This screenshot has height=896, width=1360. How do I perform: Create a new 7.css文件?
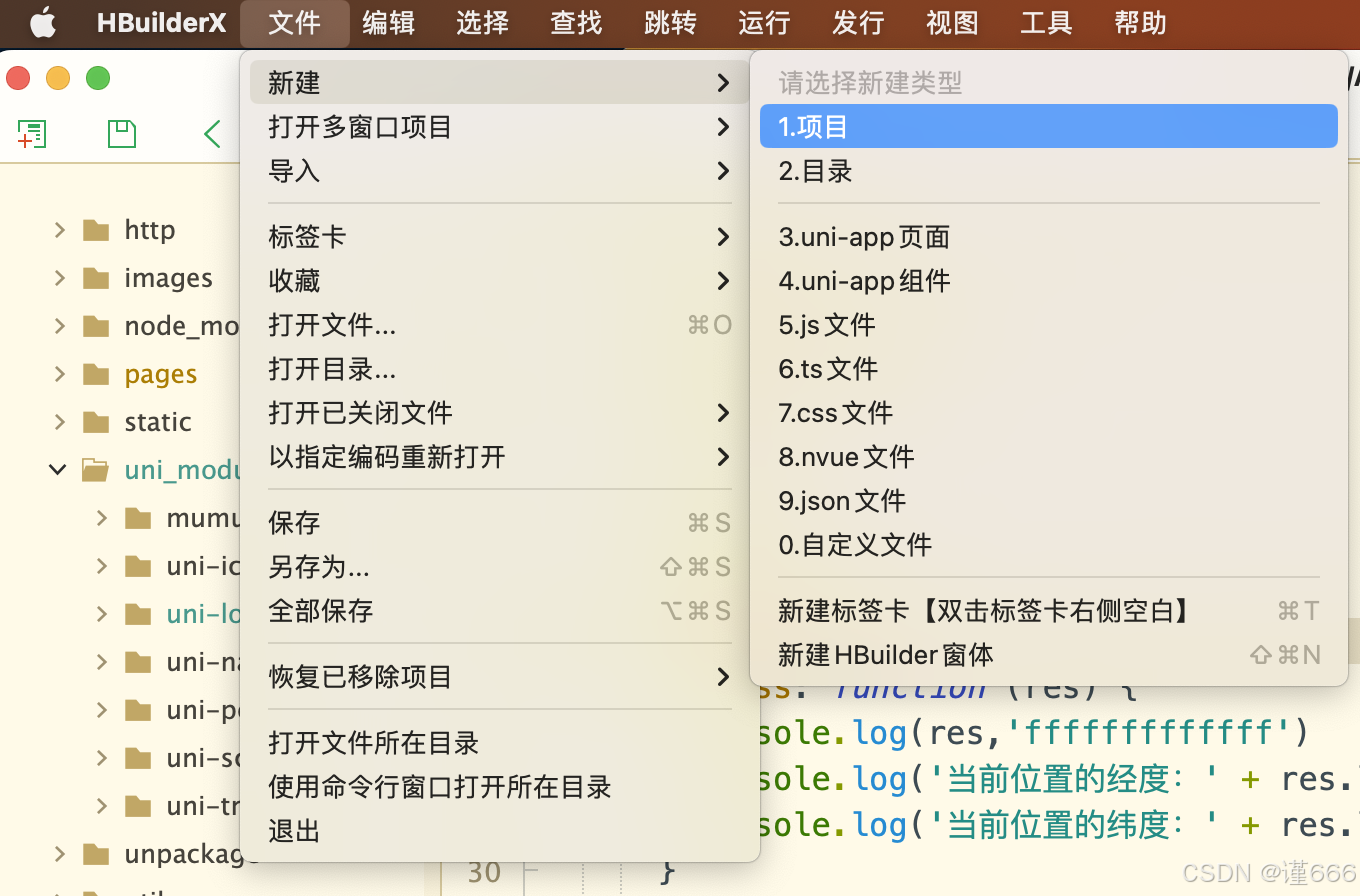click(x=1049, y=413)
